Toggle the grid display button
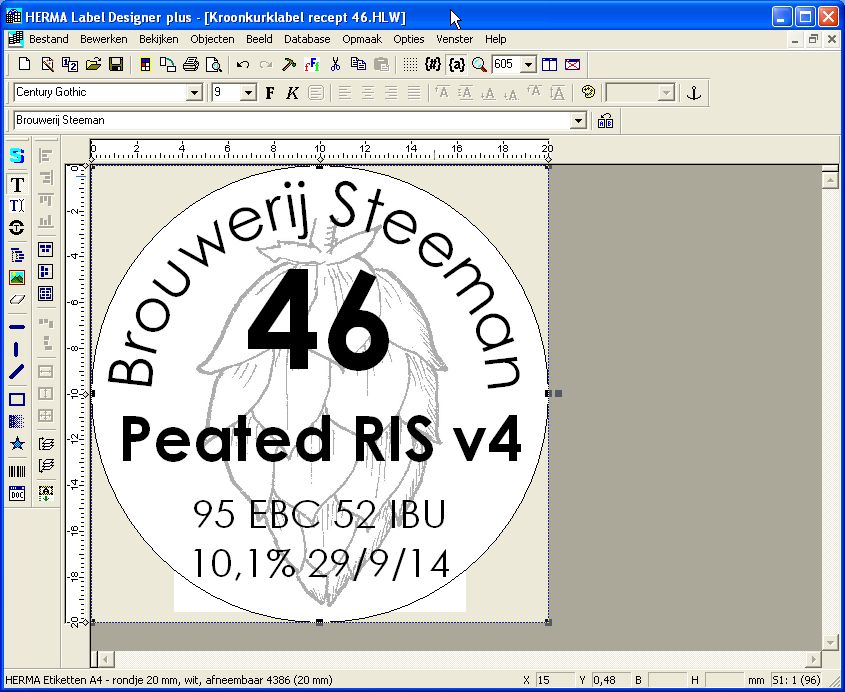 coord(410,65)
